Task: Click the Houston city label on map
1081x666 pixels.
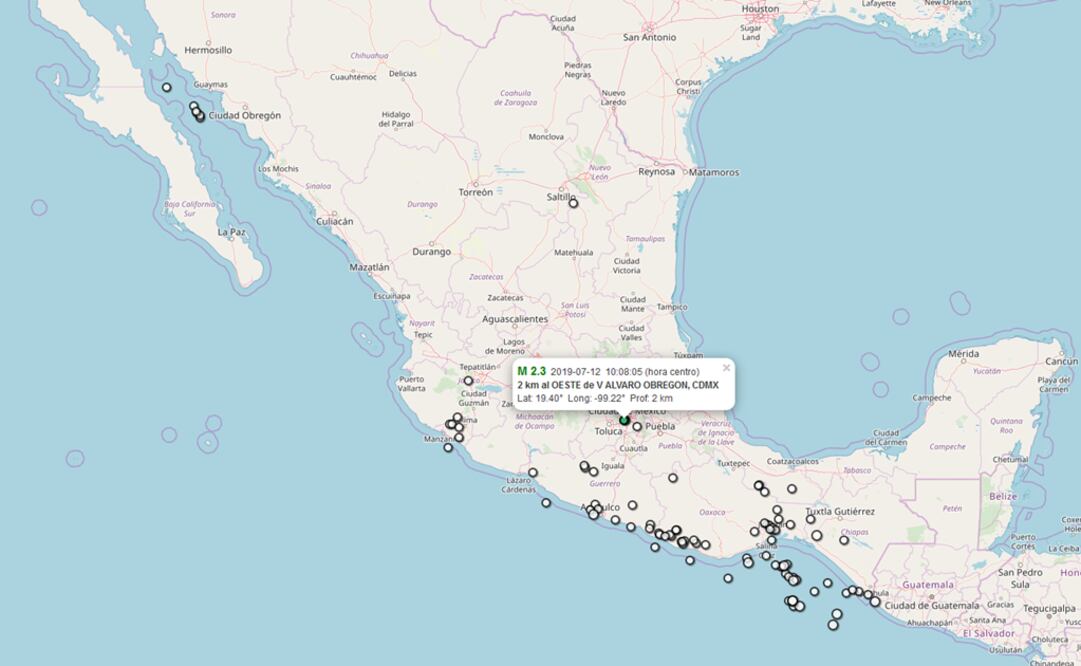Action: point(760,9)
